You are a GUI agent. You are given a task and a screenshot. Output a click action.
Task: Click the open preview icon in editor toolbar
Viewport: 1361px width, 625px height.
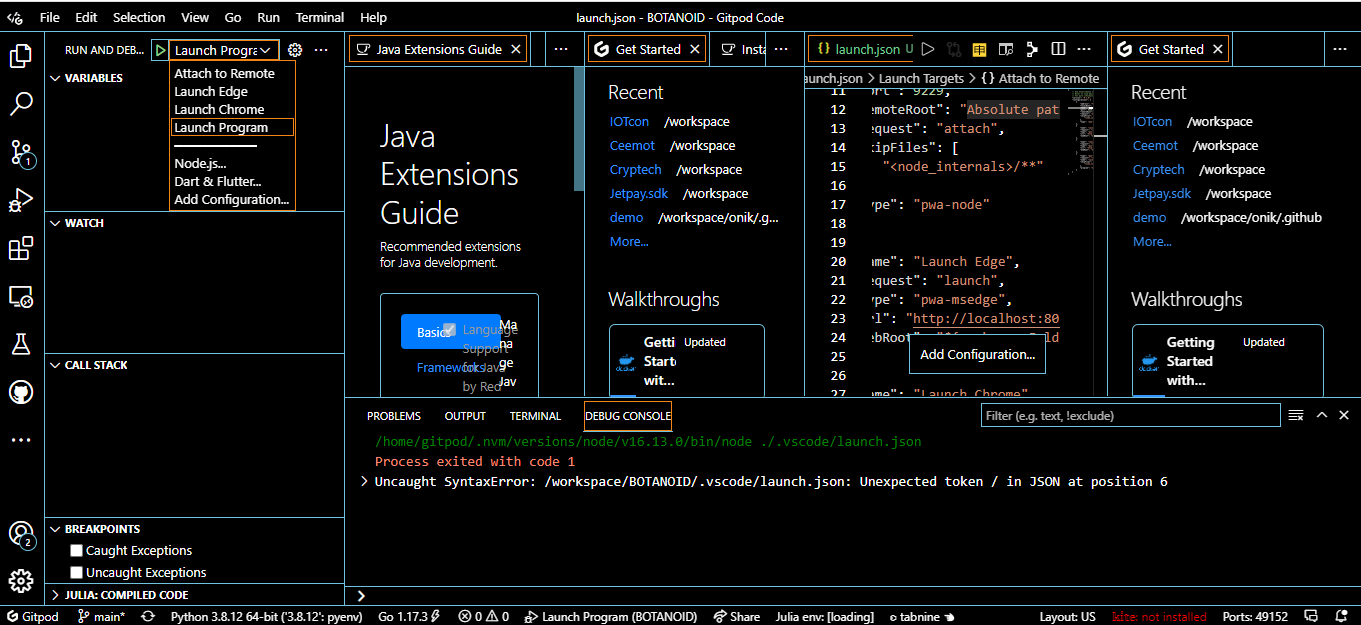[1006, 49]
